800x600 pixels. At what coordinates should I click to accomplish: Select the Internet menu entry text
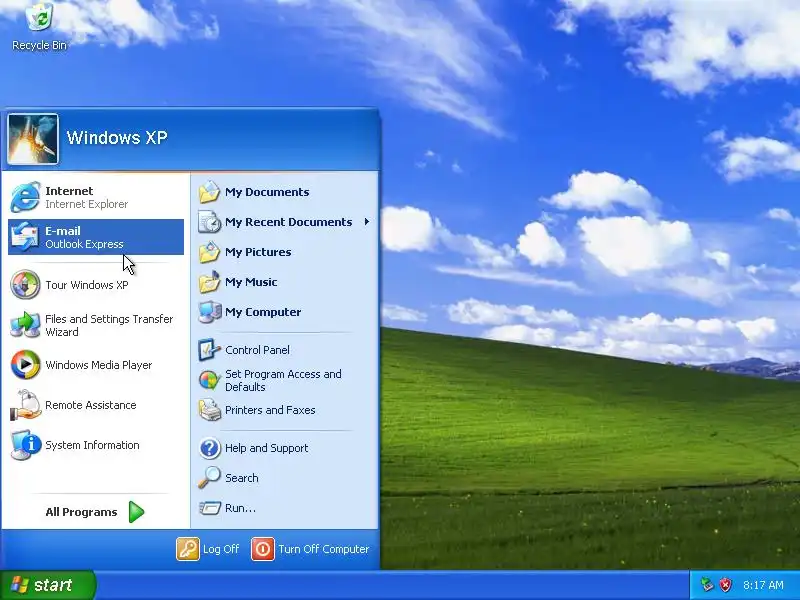pyautogui.click(x=69, y=191)
